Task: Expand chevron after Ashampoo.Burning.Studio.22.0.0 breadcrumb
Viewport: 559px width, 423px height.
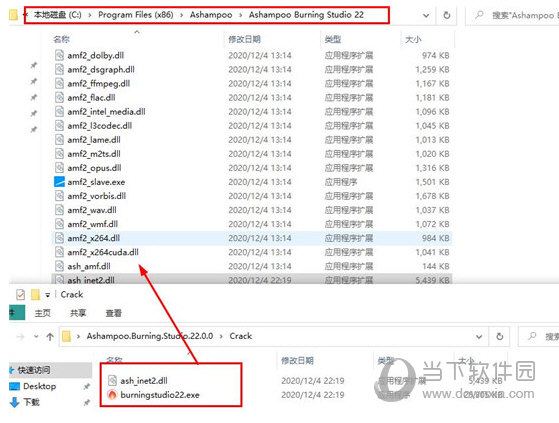Action: pos(221,336)
